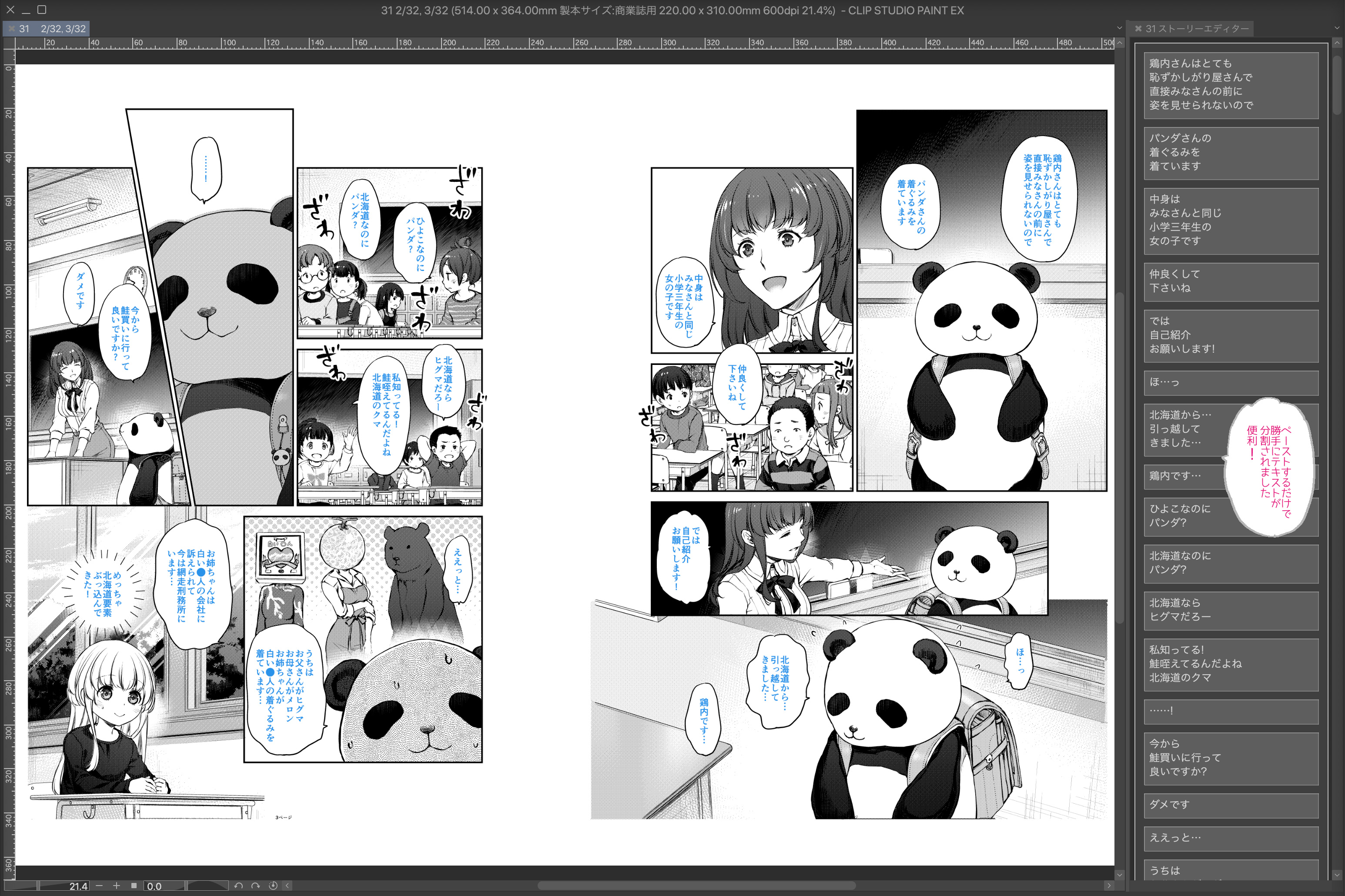
Task: Open the canvas tab list dropdown arrow
Action: (1120, 28)
